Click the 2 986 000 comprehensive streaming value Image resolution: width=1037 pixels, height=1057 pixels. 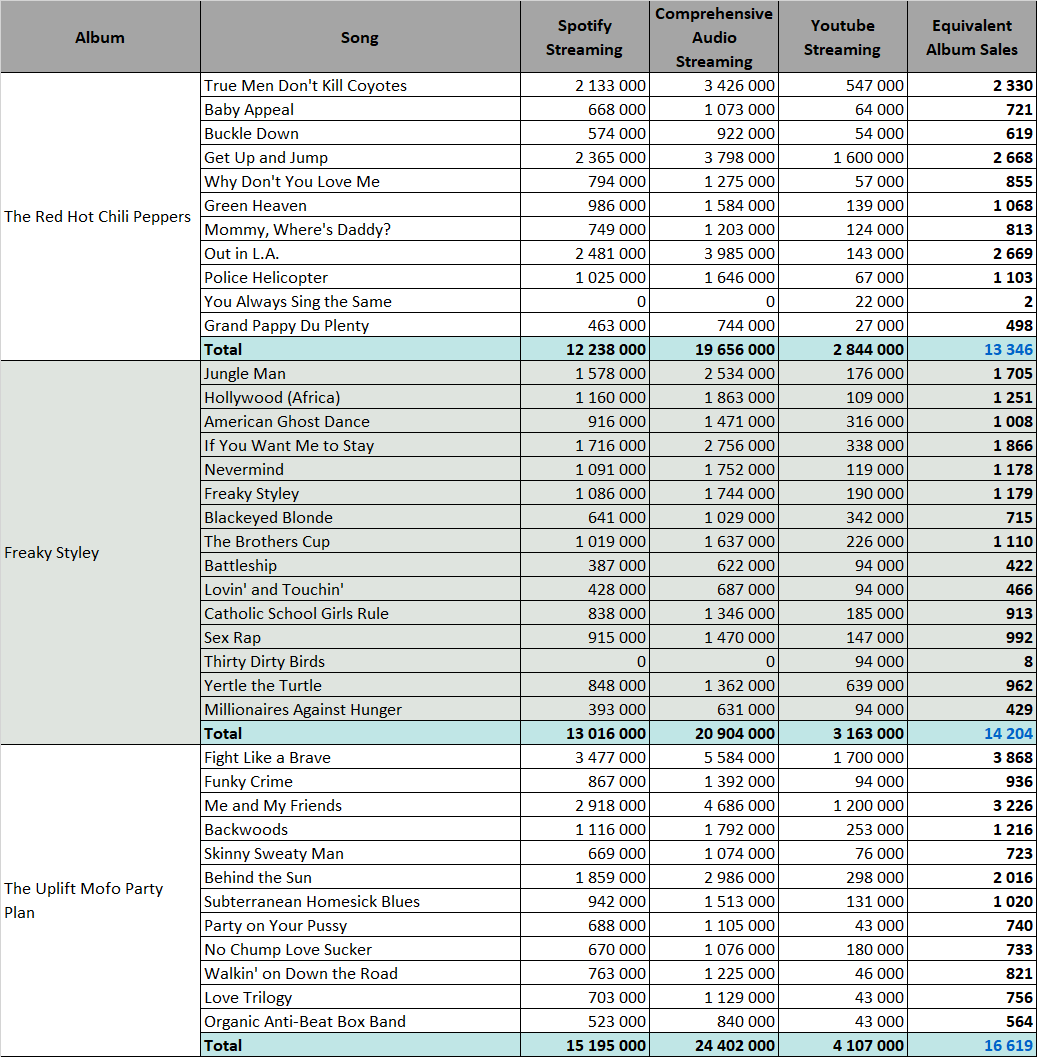click(x=714, y=877)
